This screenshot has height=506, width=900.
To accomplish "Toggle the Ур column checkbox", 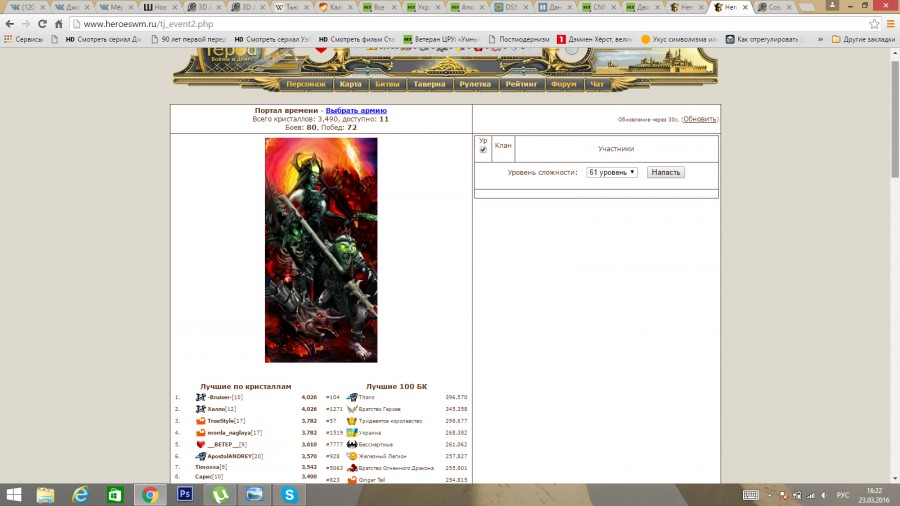I will pos(483,150).
